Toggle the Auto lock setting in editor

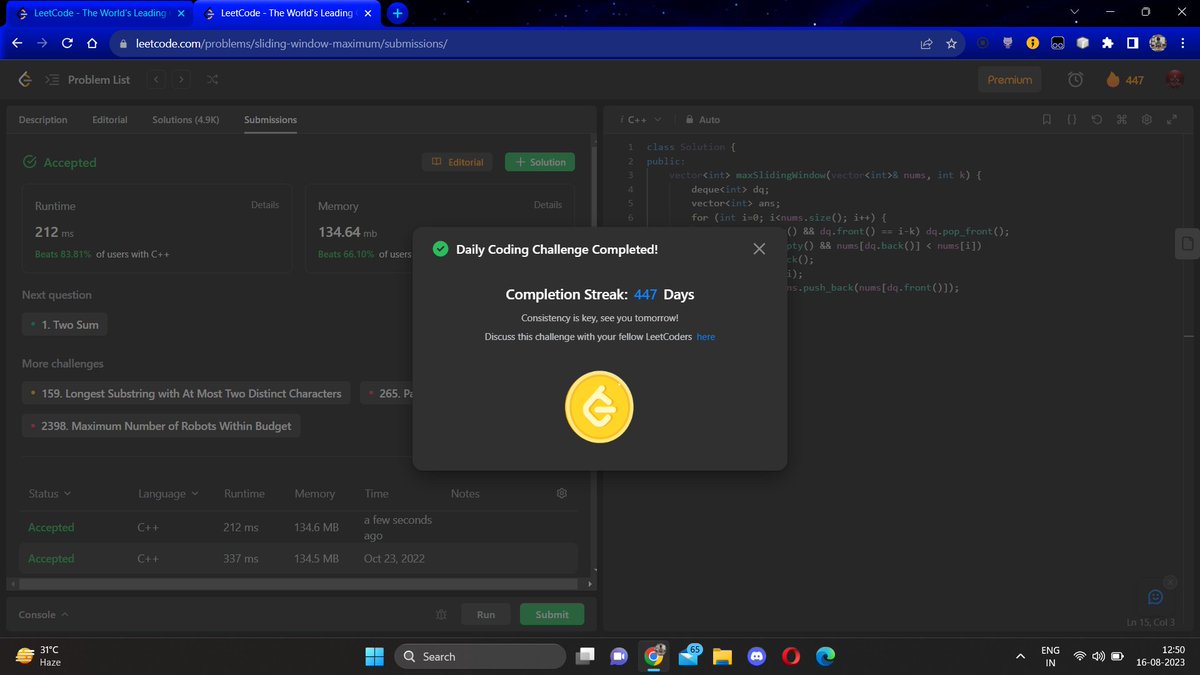703,120
